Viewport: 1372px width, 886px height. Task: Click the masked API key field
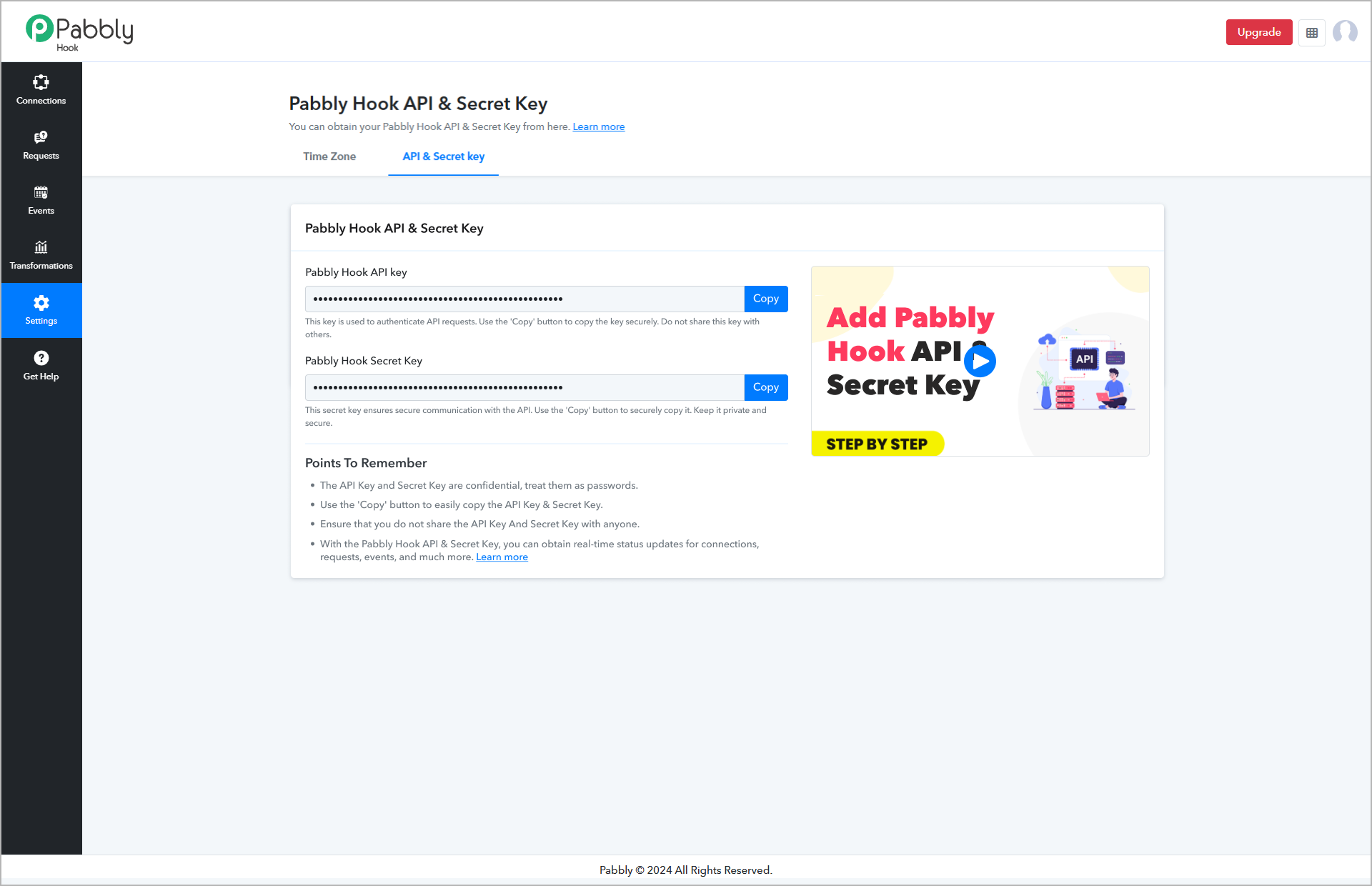(x=525, y=299)
